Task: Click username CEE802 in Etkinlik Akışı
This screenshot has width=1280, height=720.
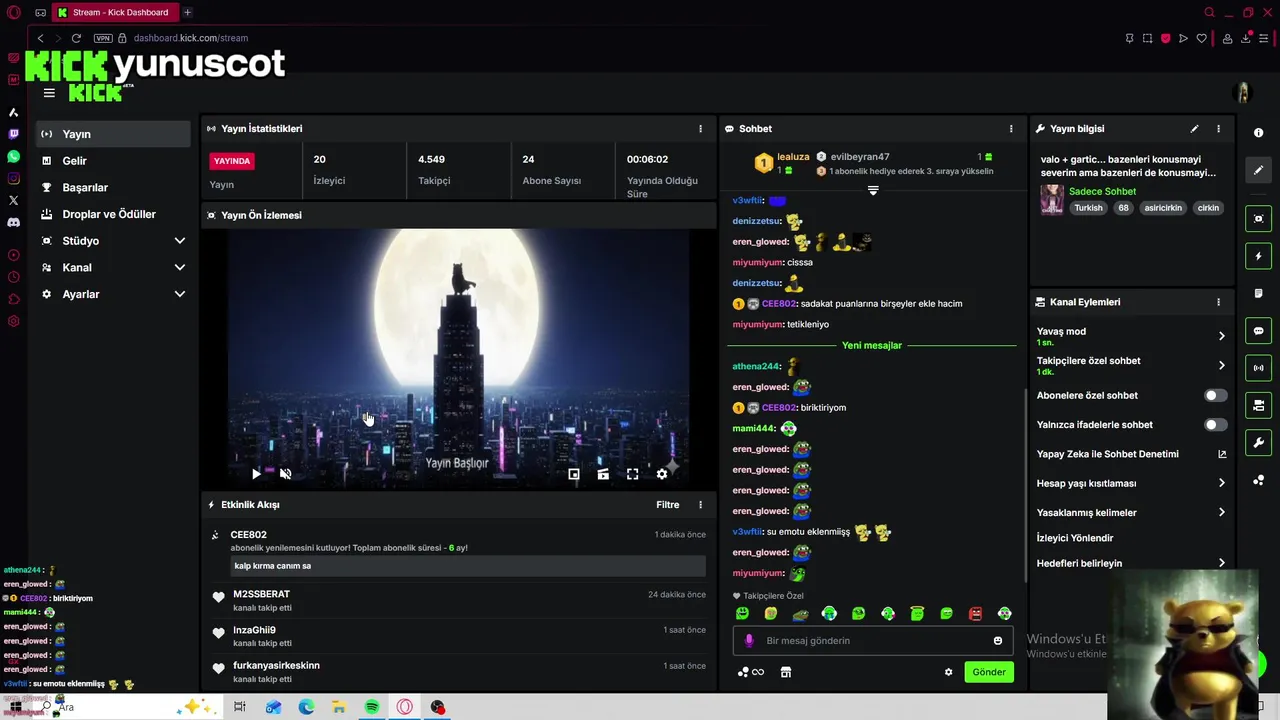Action: 249,535
